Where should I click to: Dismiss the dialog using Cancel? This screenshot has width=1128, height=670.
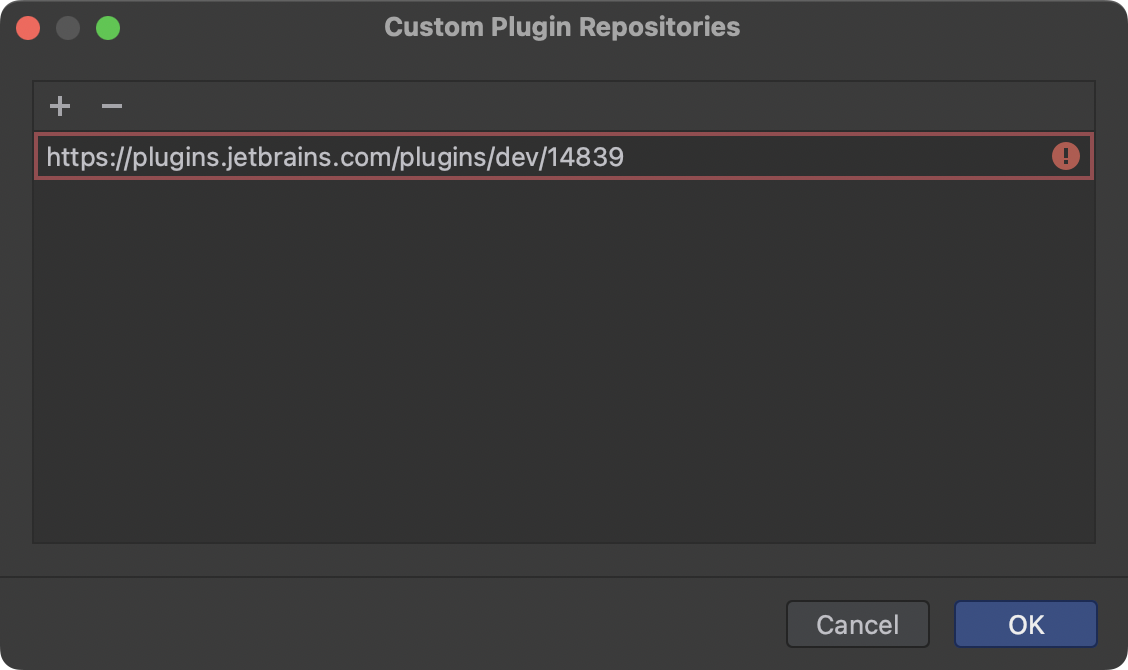coord(858,624)
